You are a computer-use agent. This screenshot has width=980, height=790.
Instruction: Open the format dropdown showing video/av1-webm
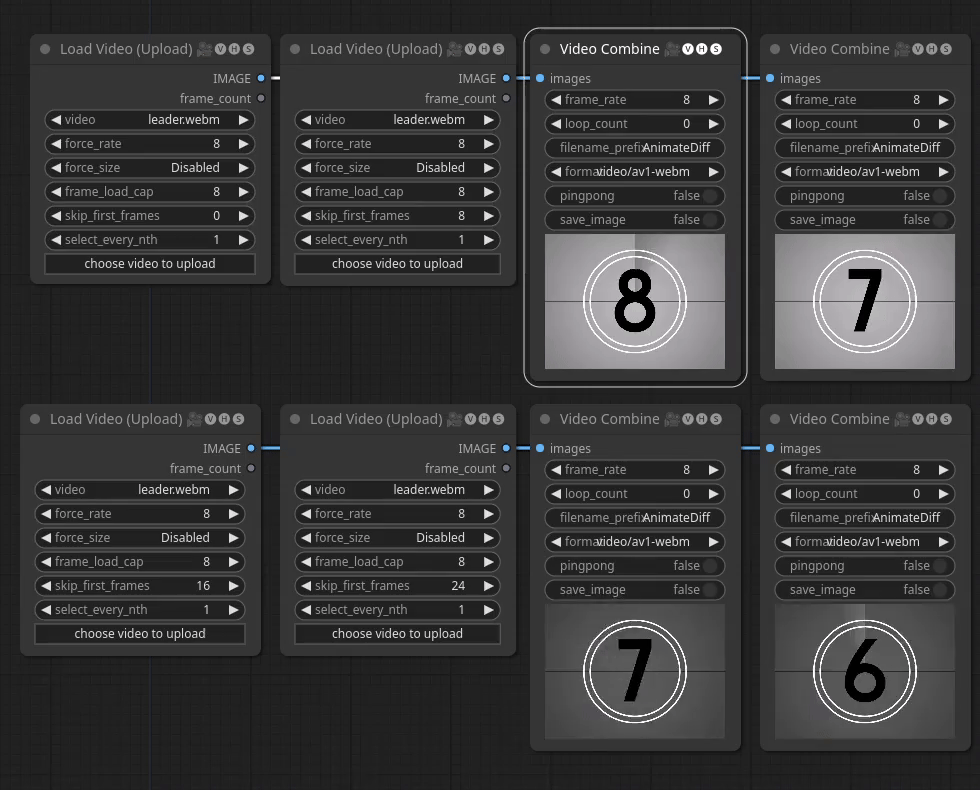click(x=634, y=171)
